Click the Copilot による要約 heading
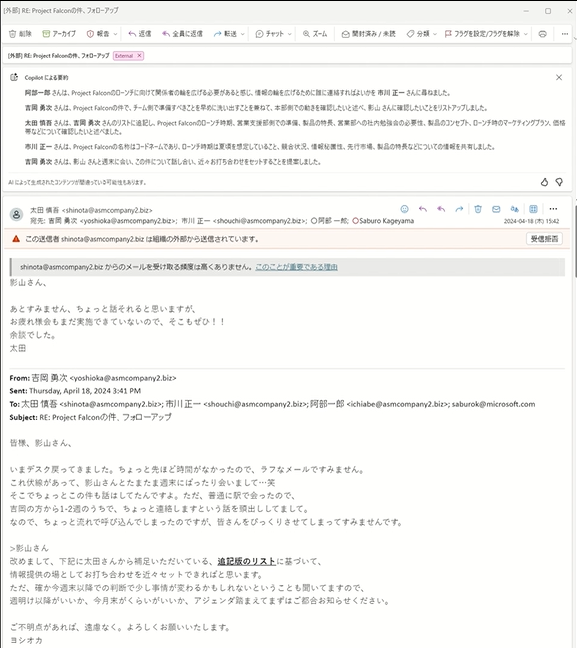 click(46, 78)
